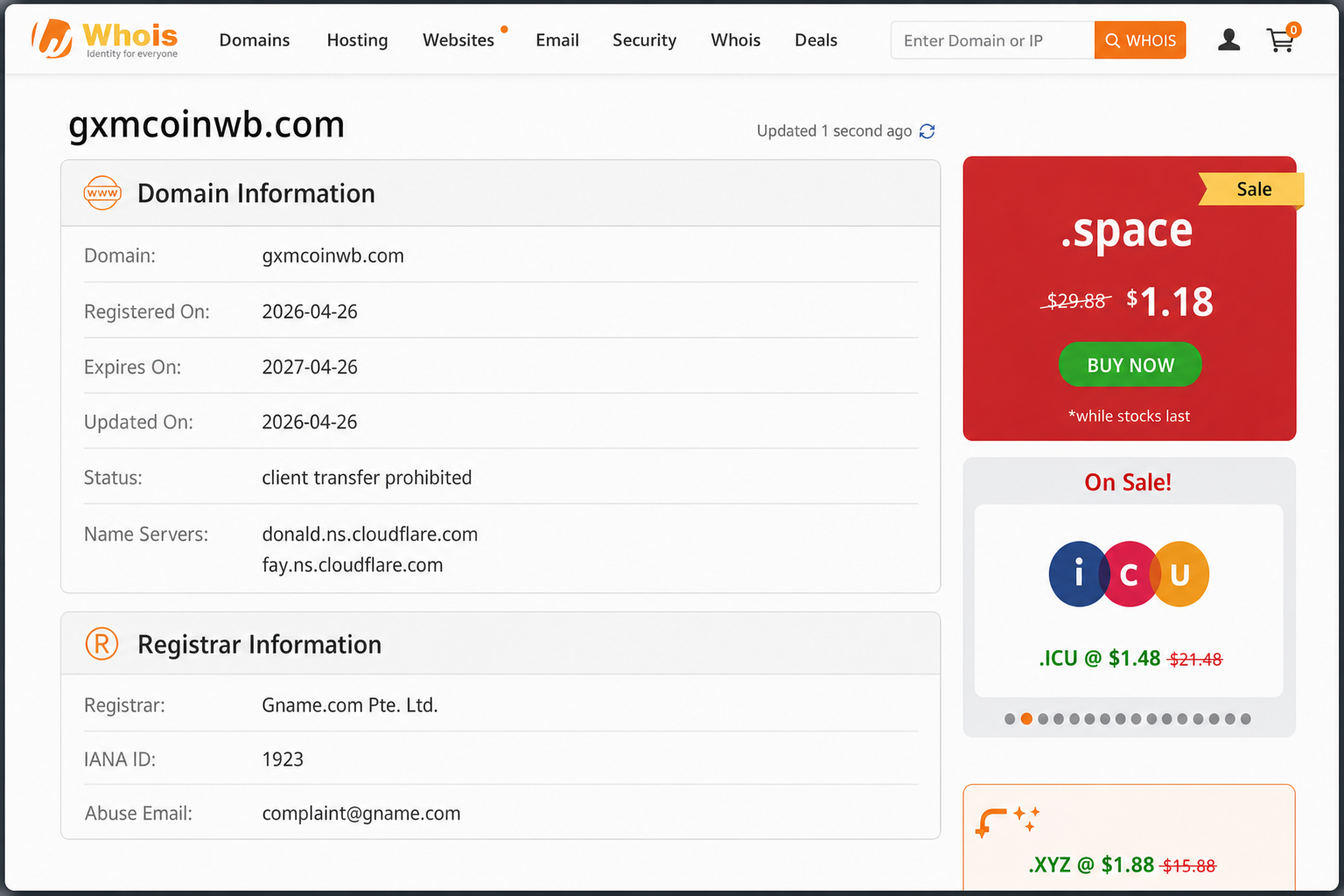Click the gxmcoinwb.com page title

coord(206,124)
